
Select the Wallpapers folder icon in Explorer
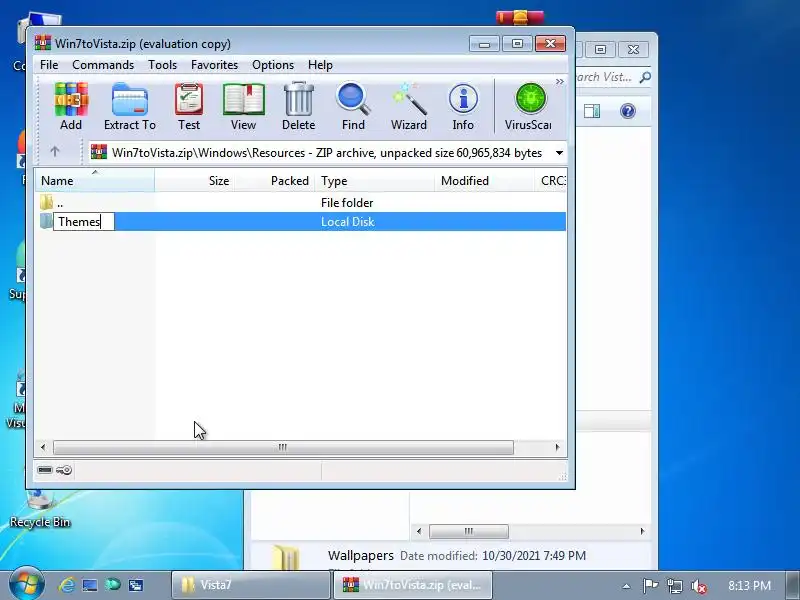click(x=286, y=557)
